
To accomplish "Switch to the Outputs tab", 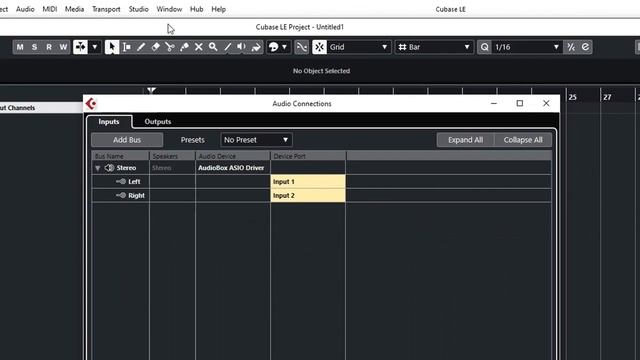I will point(158,122).
